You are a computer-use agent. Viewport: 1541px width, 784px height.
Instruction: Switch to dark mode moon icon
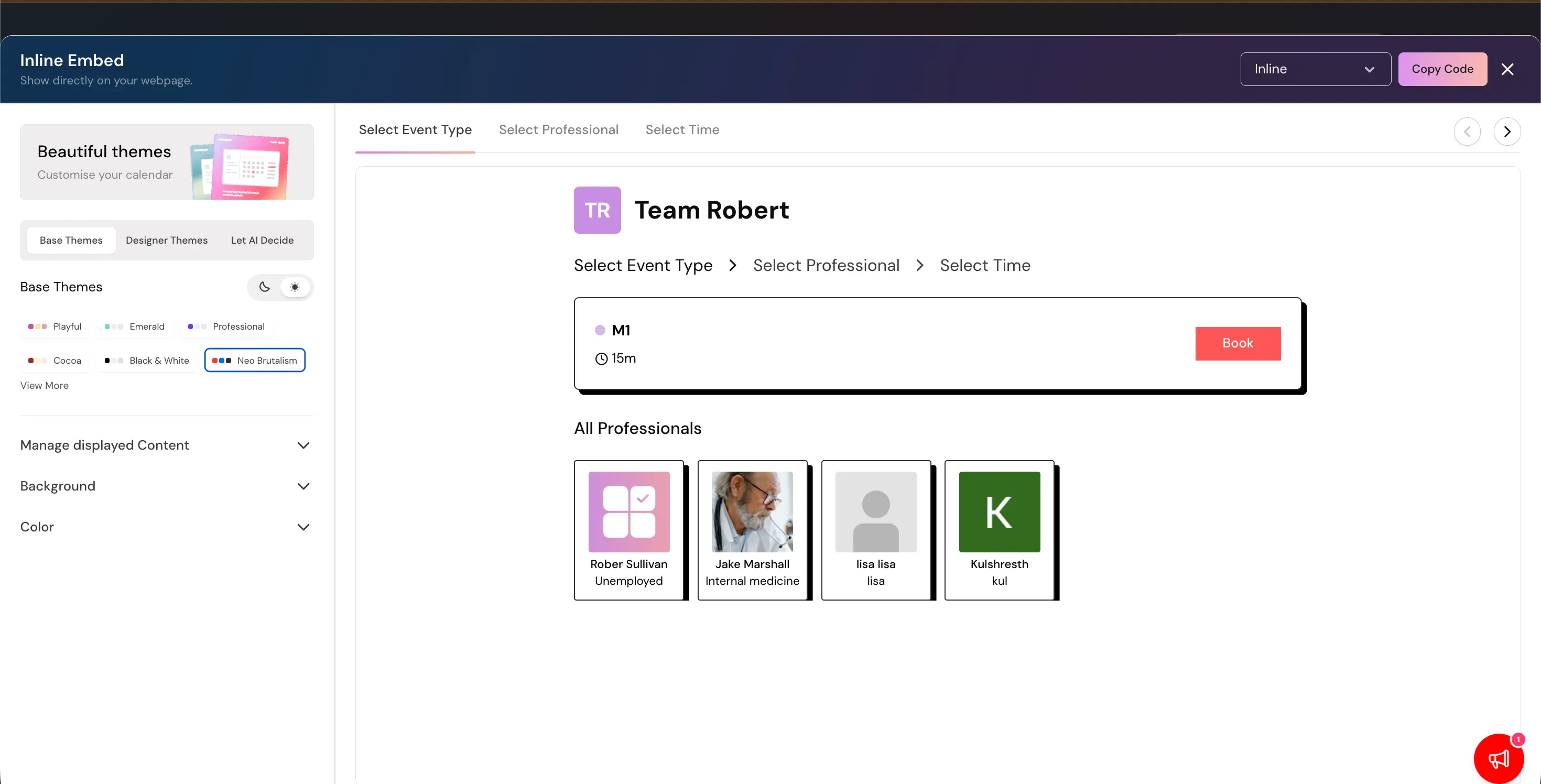264,287
